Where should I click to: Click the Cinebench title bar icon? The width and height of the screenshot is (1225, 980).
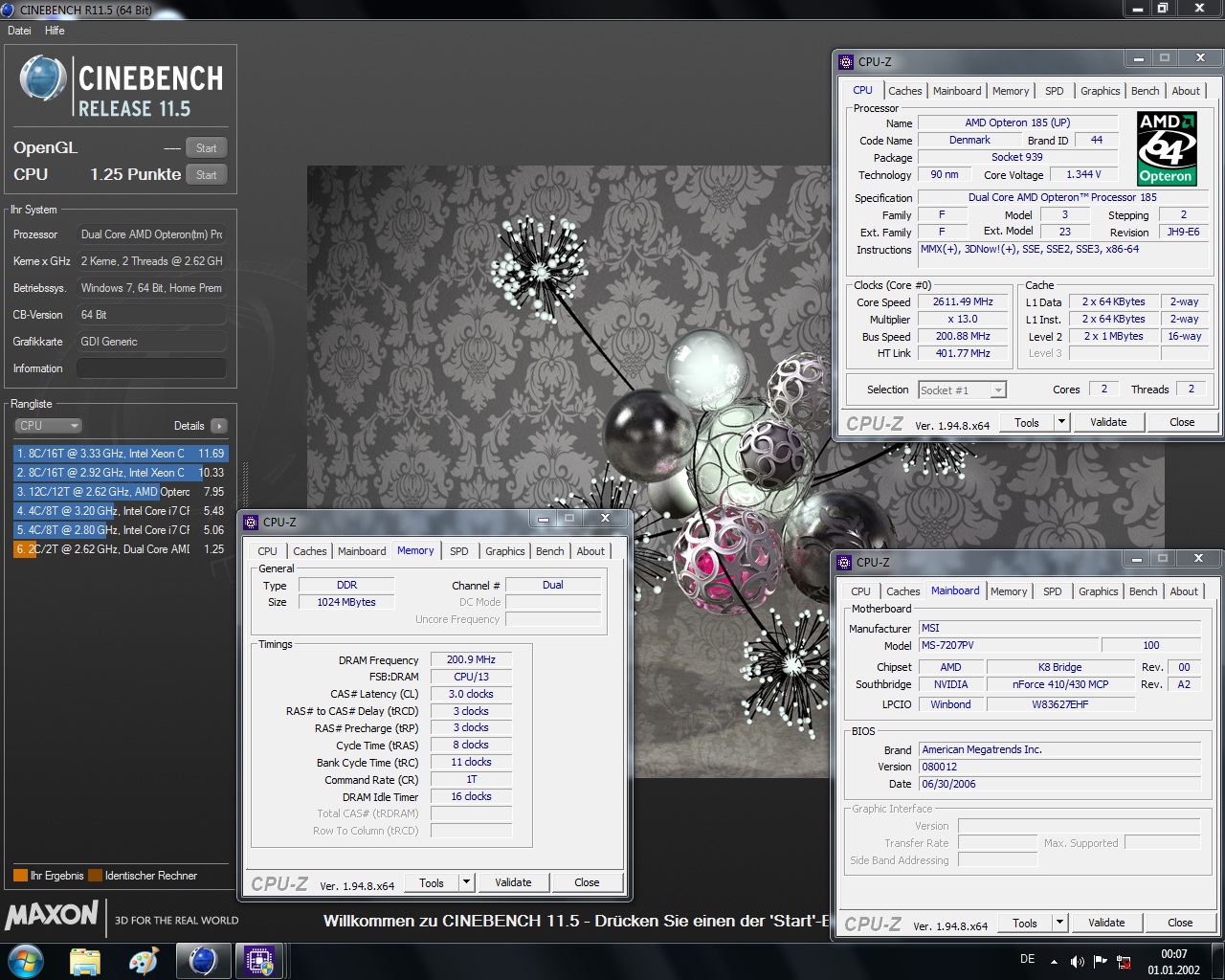(8, 10)
